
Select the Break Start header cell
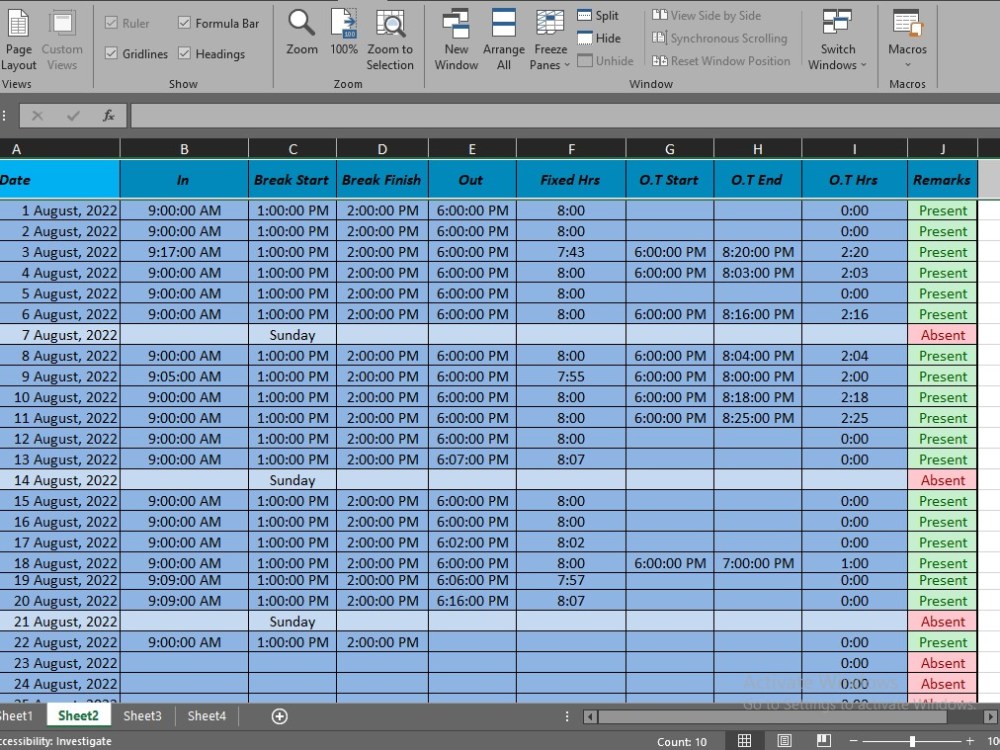pos(292,179)
